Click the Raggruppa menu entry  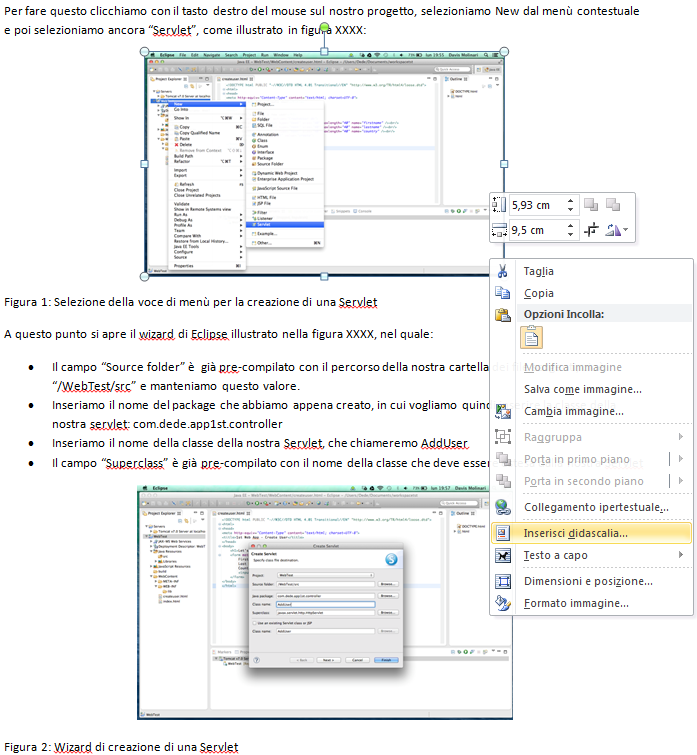point(553,437)
